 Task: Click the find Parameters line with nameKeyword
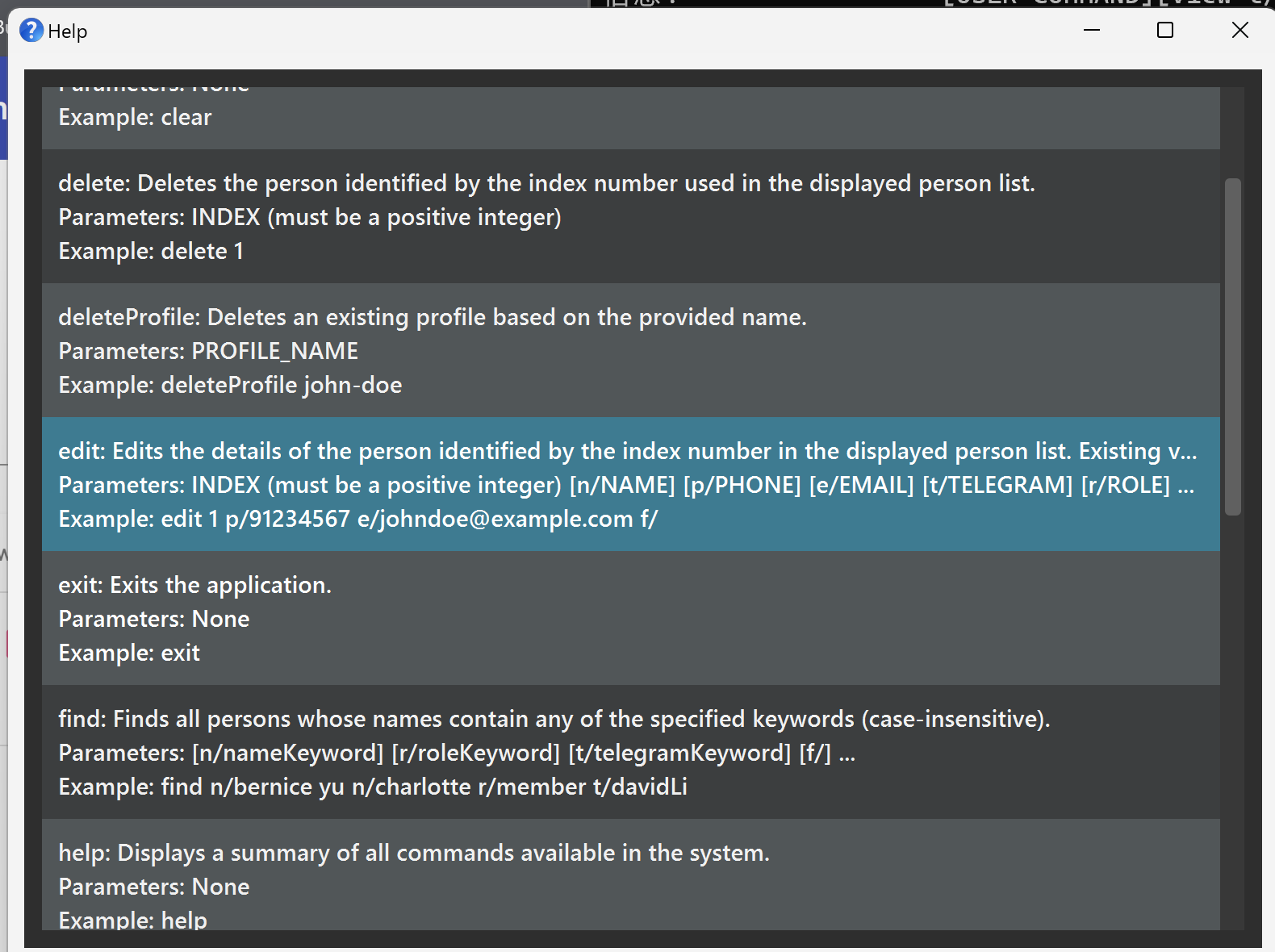click(x=457, y=754)
